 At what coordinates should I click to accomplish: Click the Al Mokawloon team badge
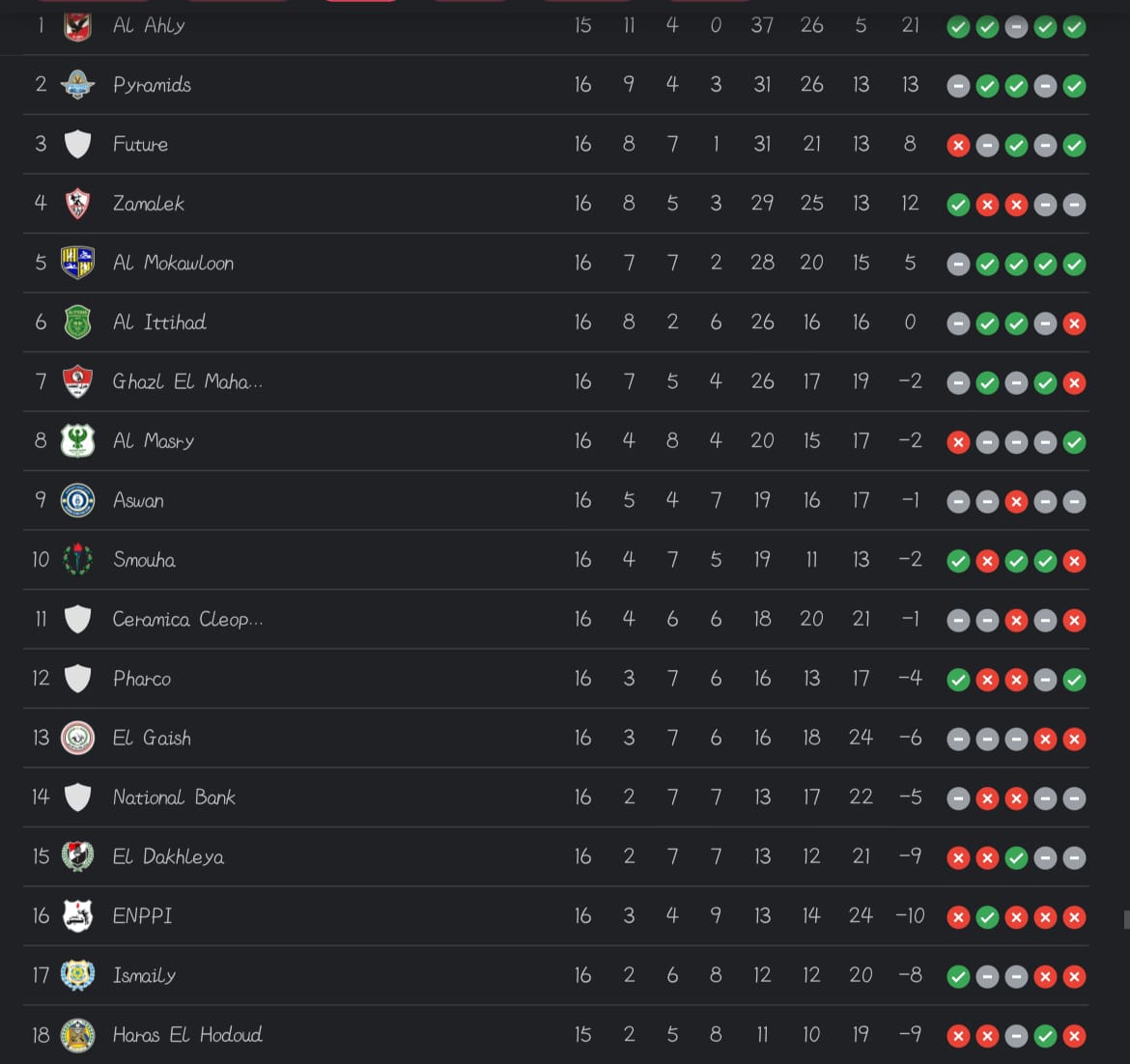point(77,263)
